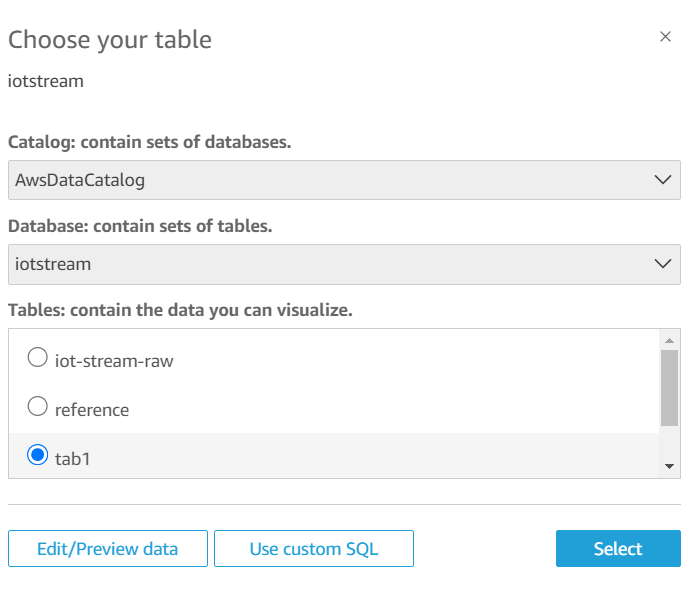Select the tab1 radio button
The image size is (699, 594).
[38, 455]
